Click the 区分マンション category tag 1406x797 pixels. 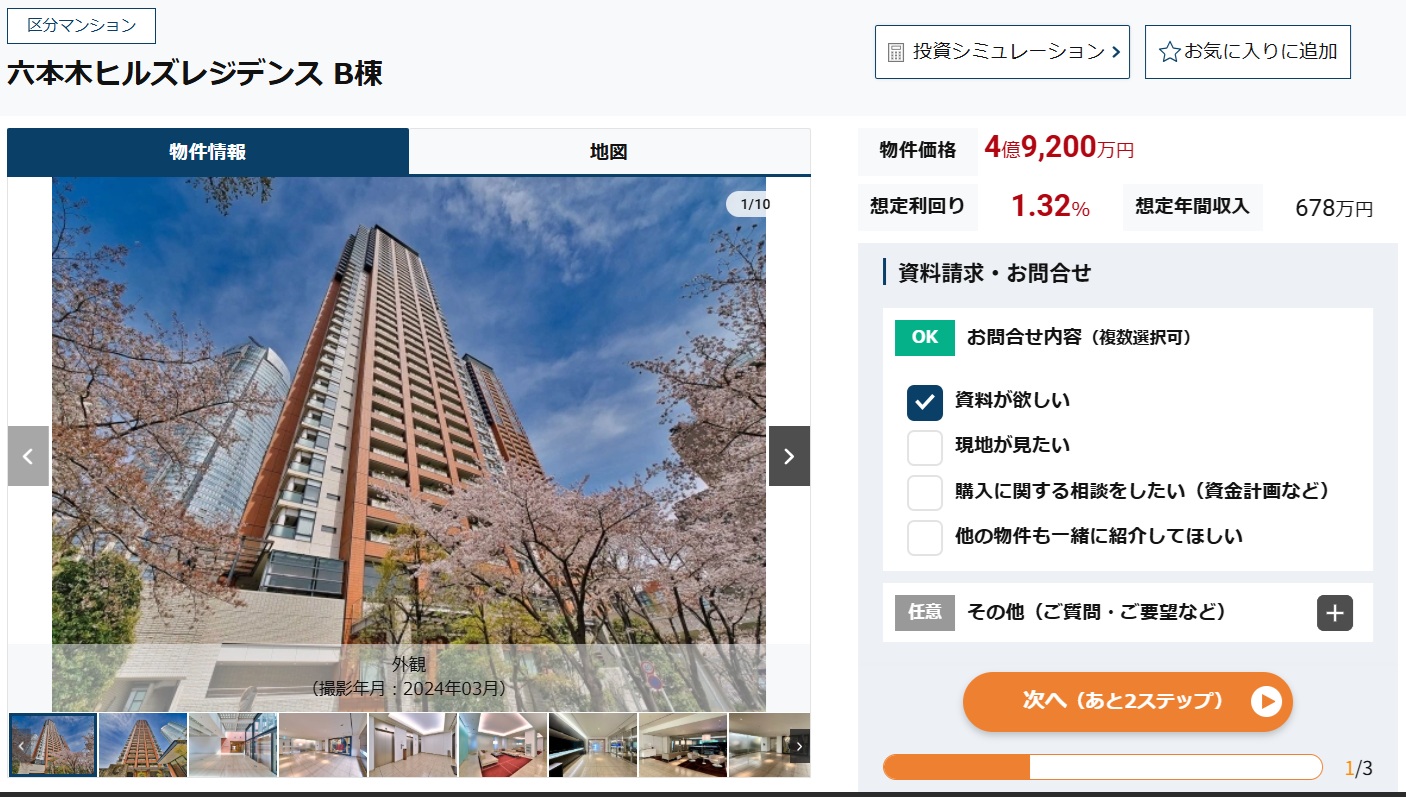(x=81, y=26)
